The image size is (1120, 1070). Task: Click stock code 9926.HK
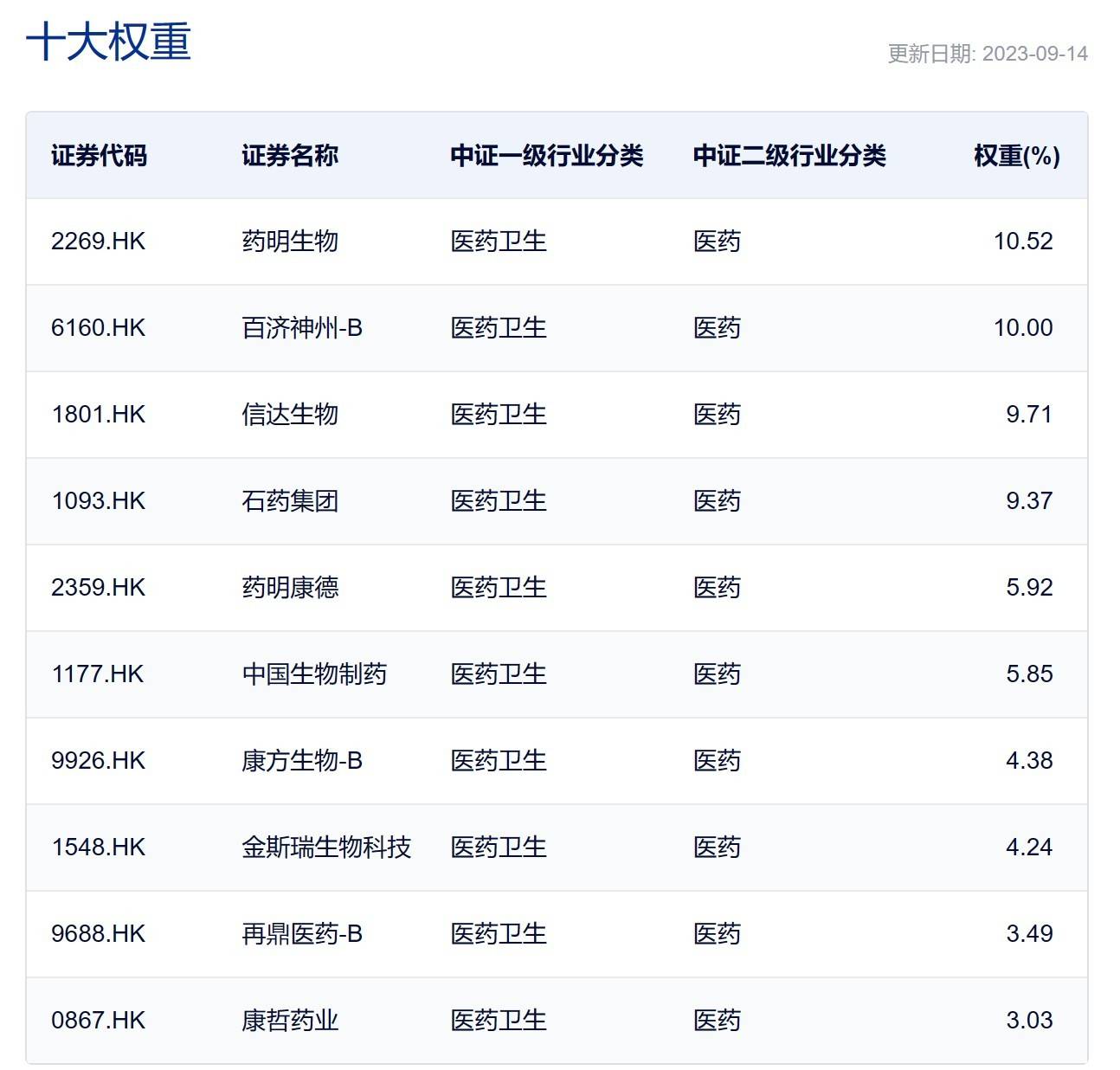point(98,761)
